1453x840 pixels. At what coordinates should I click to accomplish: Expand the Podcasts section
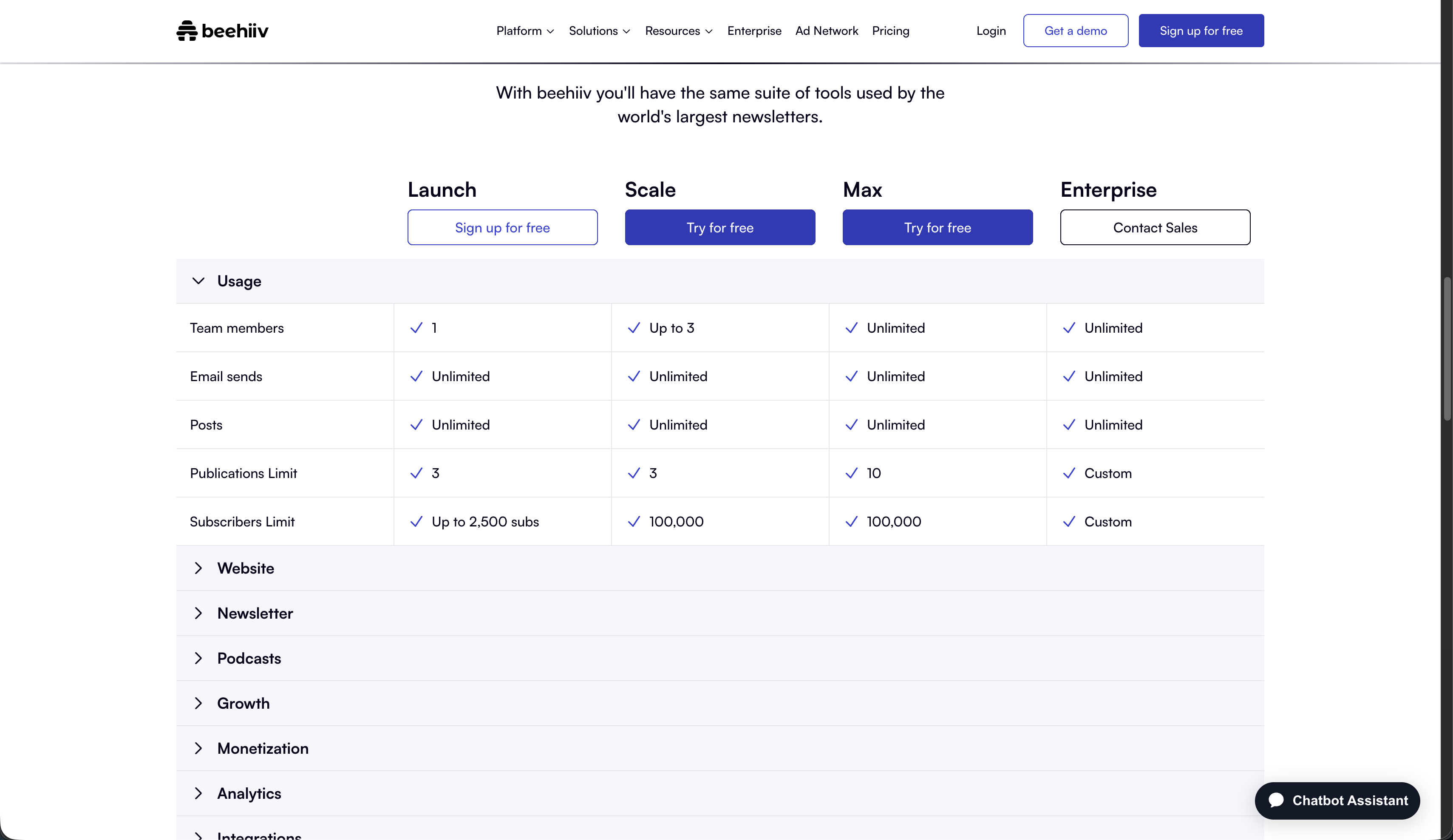[x=719, y=658]
